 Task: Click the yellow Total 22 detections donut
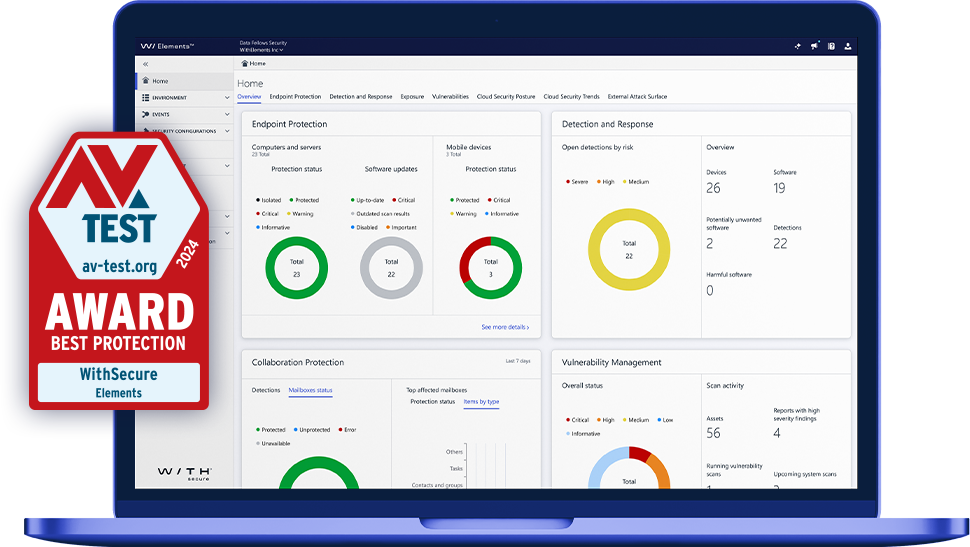click(x=629, y=249)
